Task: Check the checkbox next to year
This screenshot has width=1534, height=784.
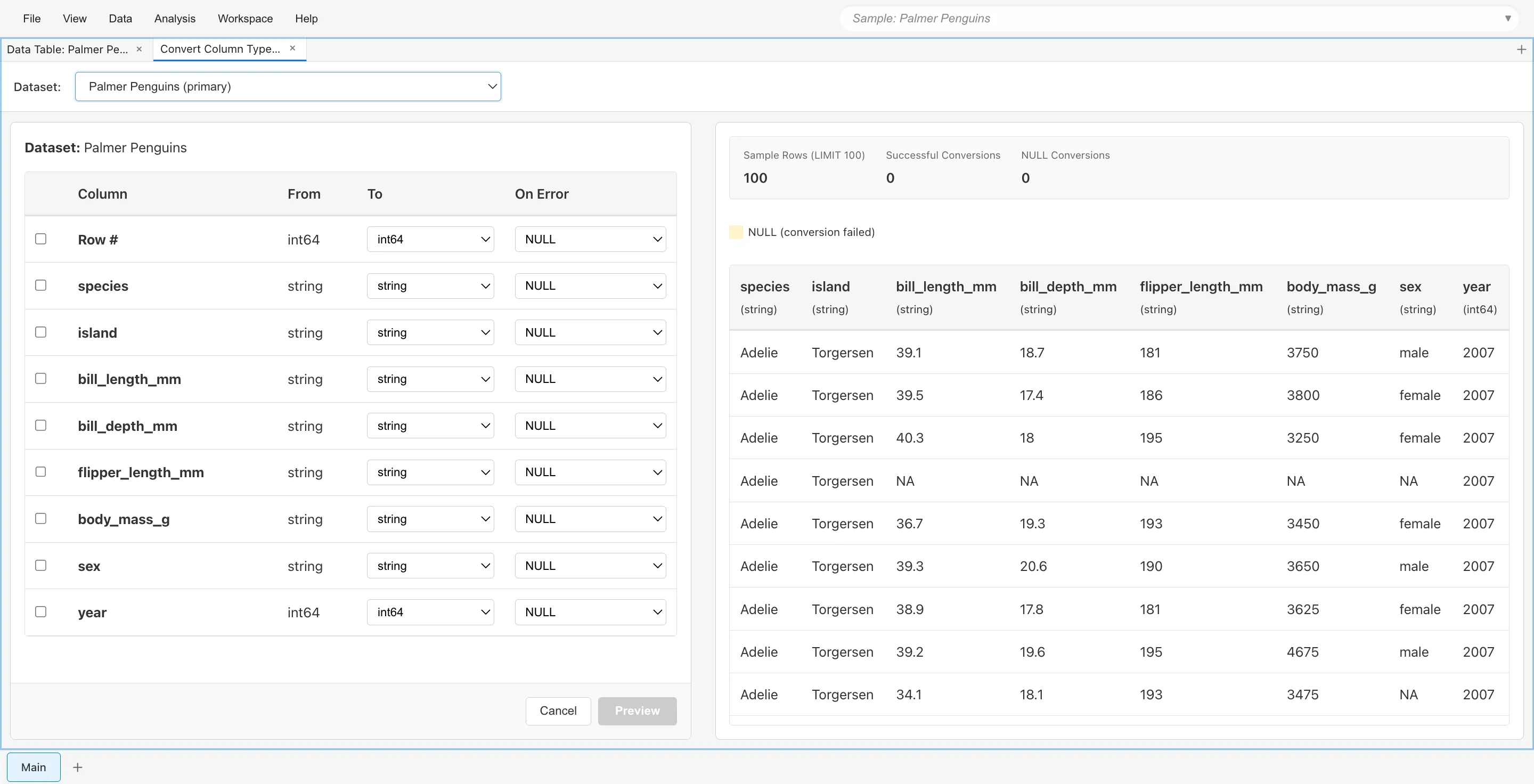Action: 40,611
